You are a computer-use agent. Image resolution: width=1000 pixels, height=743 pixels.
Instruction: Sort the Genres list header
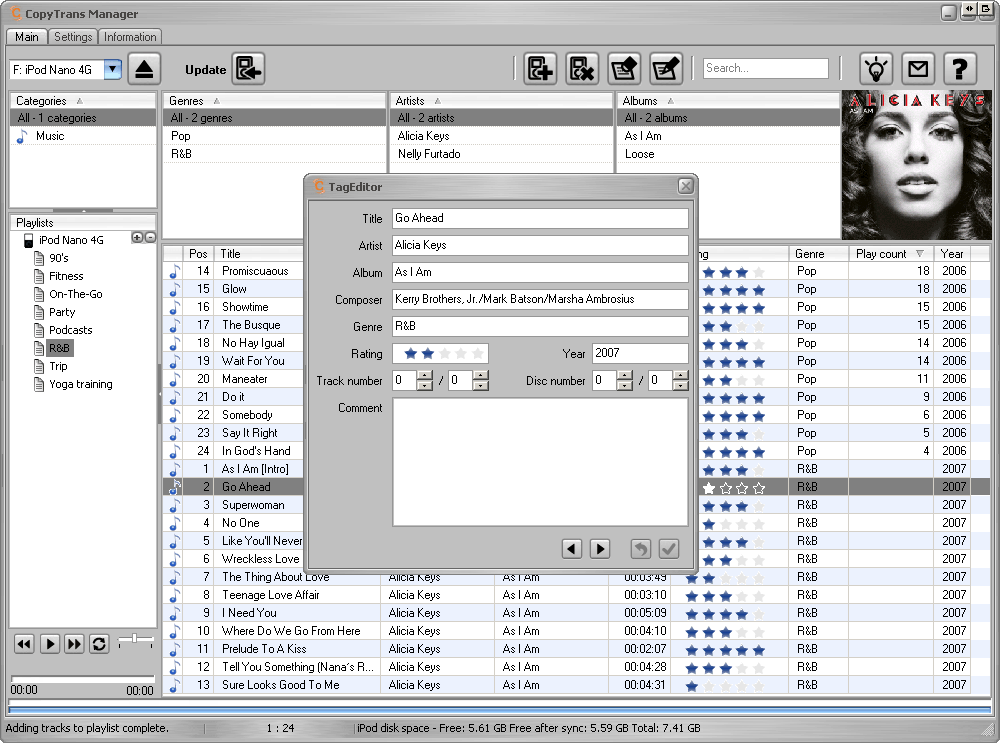click(x=274, y=101)
